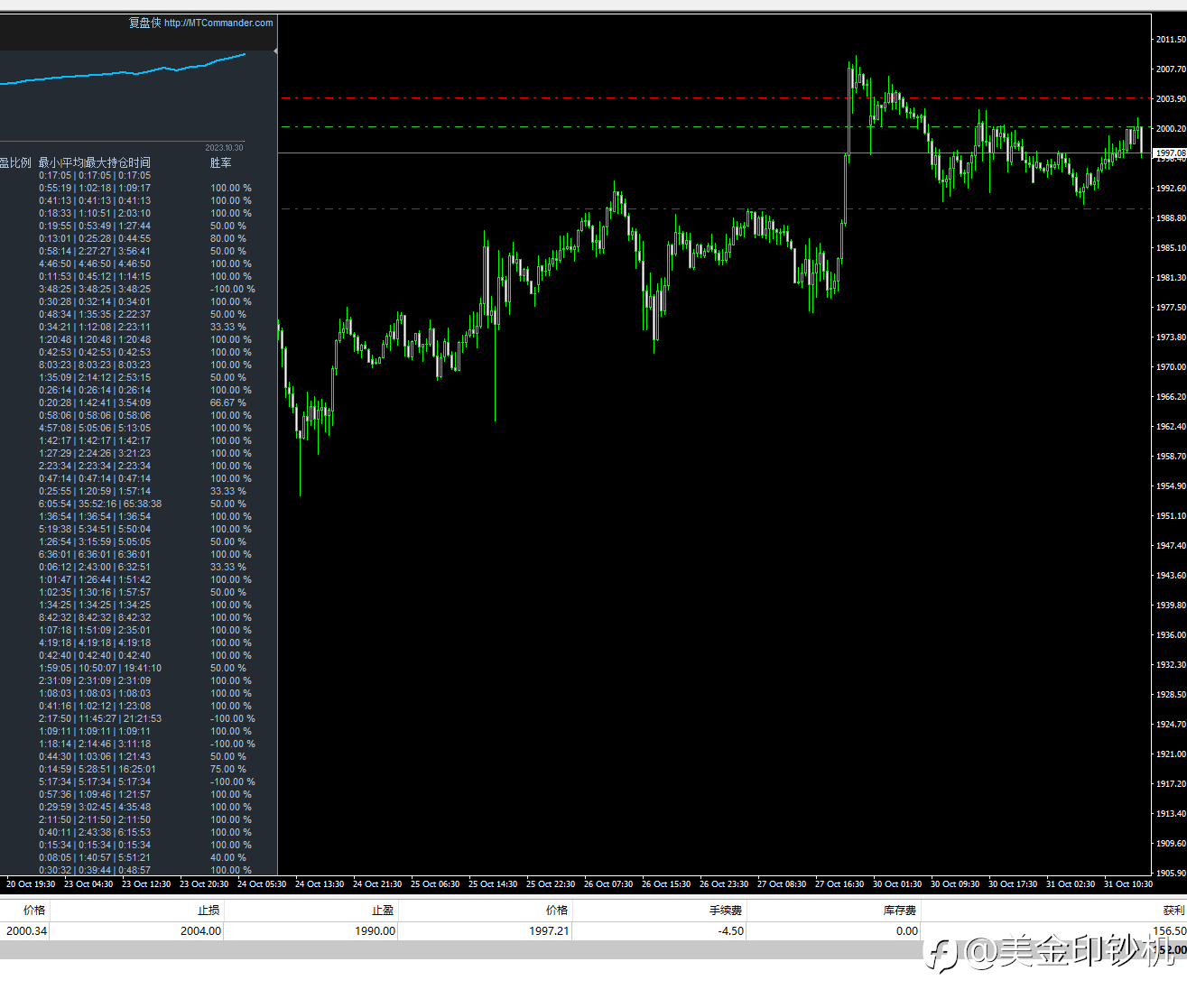Click the 复盘侠 title label
Image resolution: width=1187 pixels, height=1008 pixels.
(144, 23)
